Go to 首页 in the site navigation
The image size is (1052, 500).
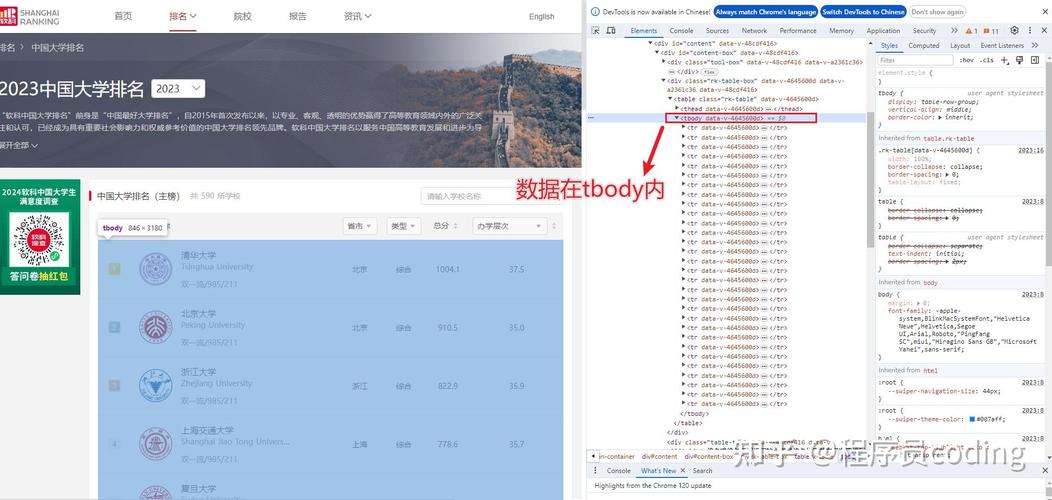(x=123, y=16)
